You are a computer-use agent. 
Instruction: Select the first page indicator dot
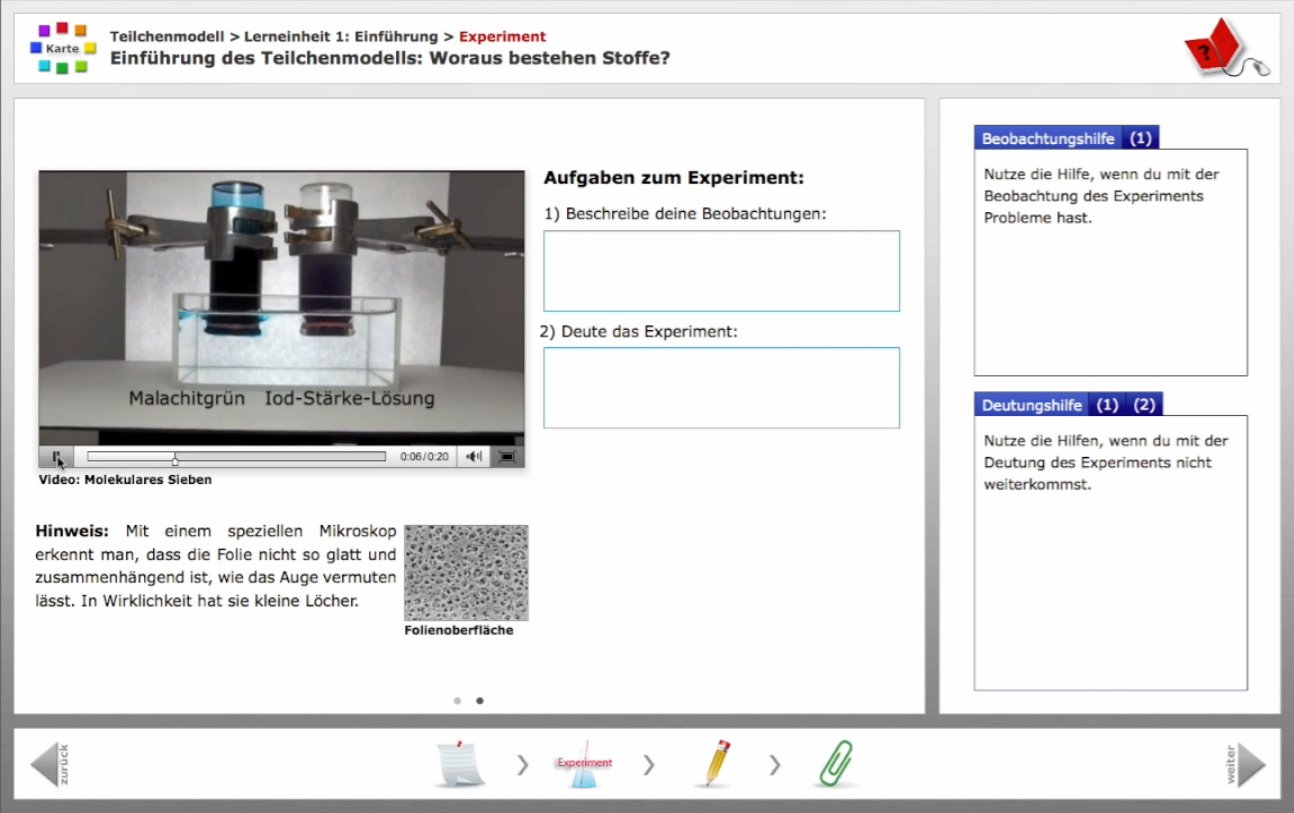[x=457, y=701]
